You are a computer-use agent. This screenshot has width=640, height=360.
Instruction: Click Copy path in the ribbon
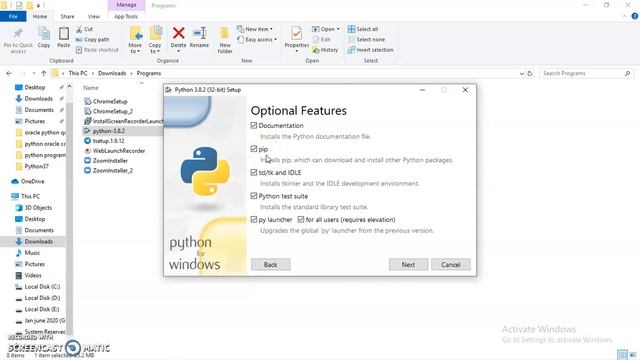point(93,40)
